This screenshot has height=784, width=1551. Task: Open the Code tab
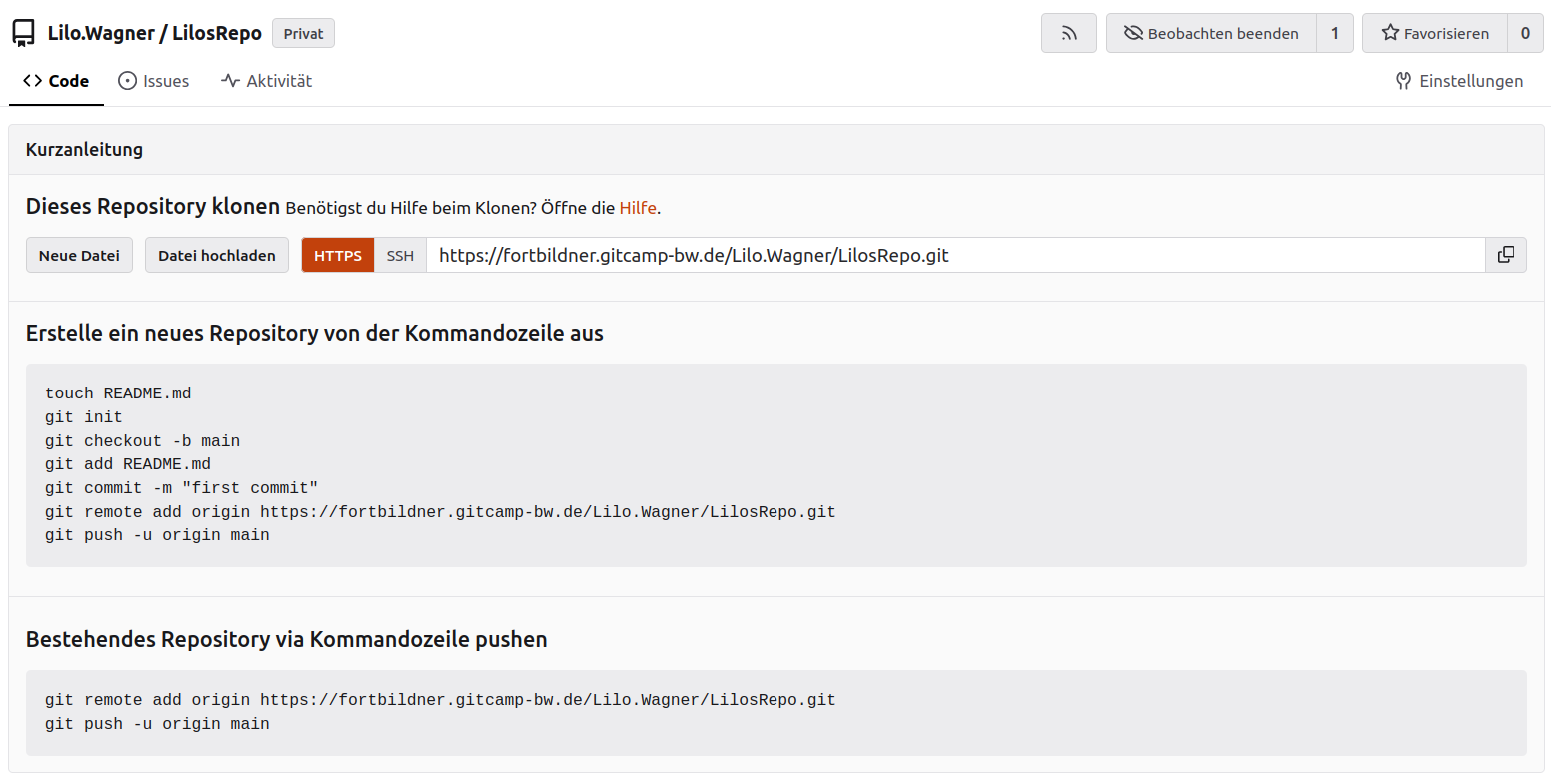coord(56,81)
